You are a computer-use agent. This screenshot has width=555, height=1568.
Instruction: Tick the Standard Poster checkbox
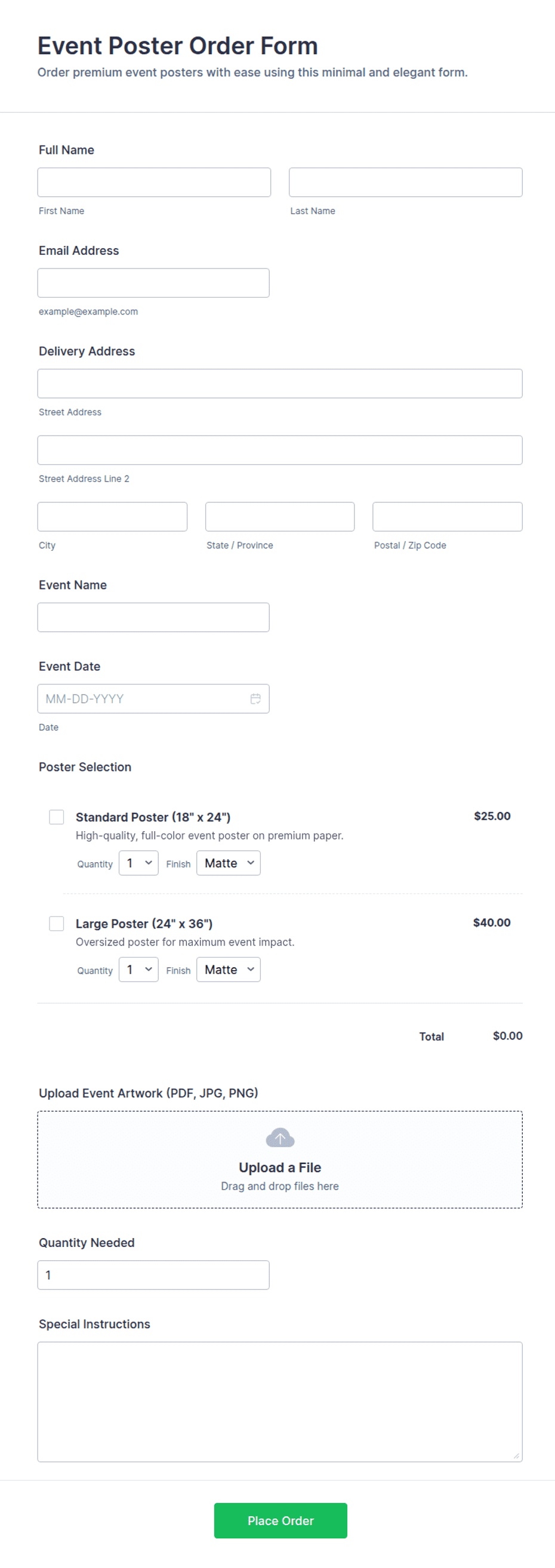click(57, 817)
